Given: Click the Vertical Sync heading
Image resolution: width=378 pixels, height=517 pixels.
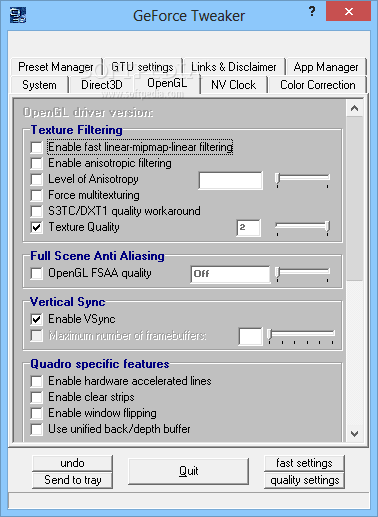Looking at the screenshot, I should pos(68,302).
